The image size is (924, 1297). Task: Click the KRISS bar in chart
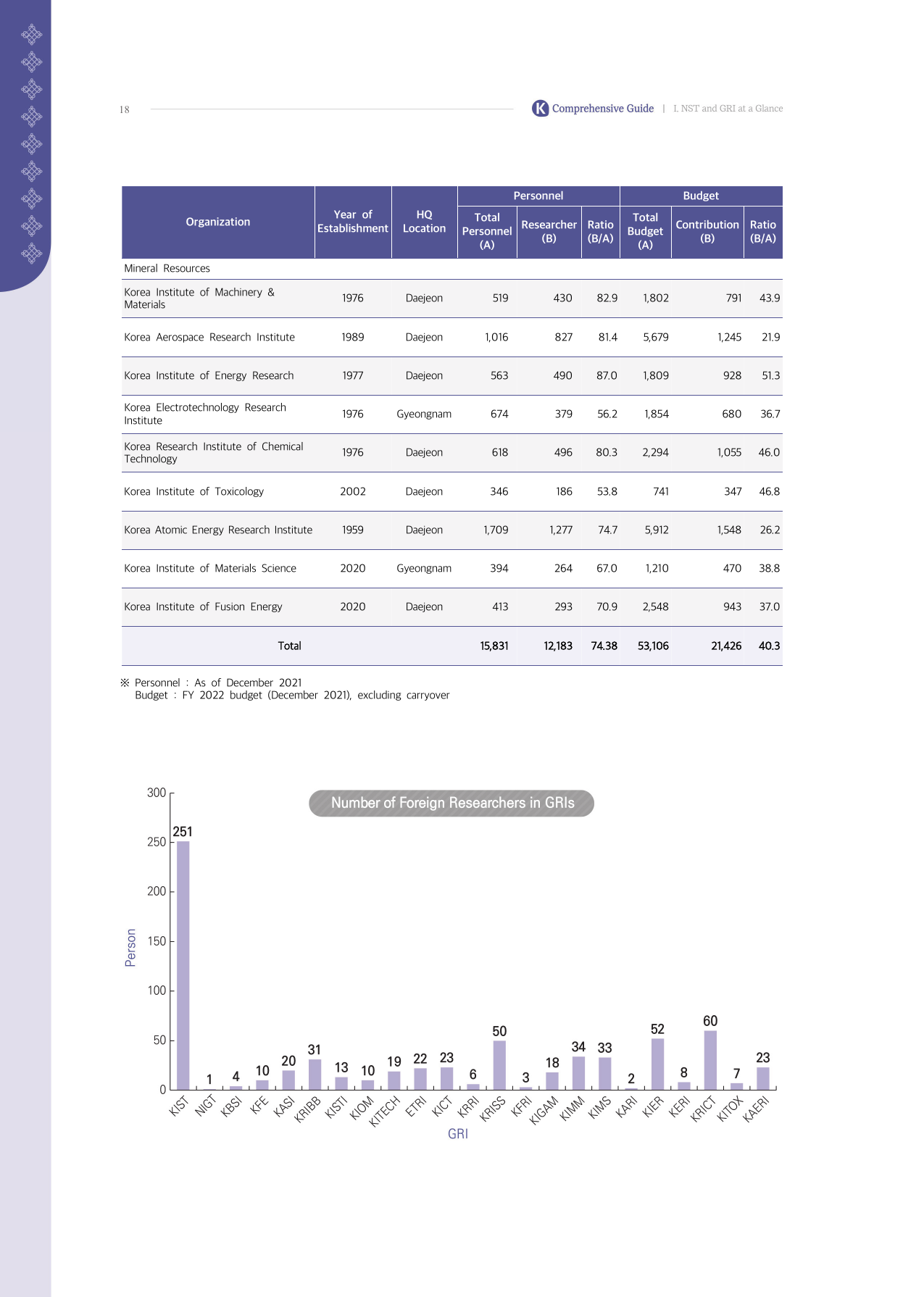coord(499,1065)
